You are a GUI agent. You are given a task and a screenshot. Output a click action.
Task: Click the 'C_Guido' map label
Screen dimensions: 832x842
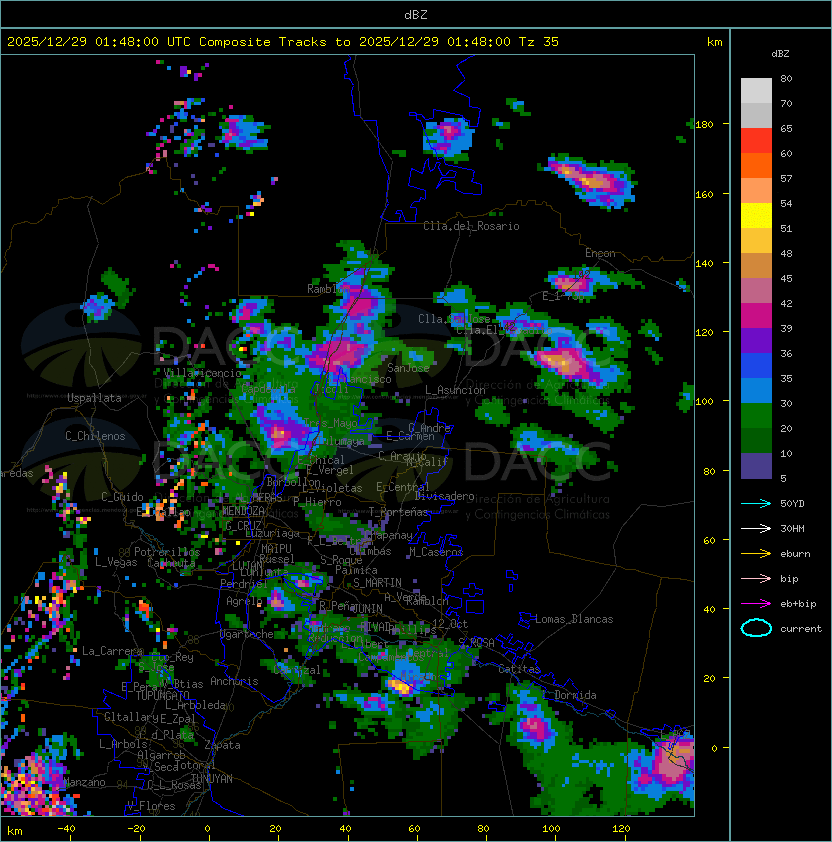122,497
